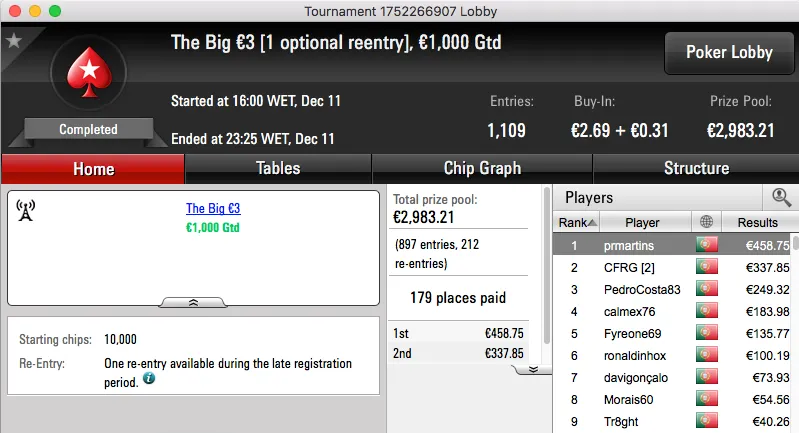
Task: Open the re-entry info tooltip icon
Action: click(x=149, y=380)
